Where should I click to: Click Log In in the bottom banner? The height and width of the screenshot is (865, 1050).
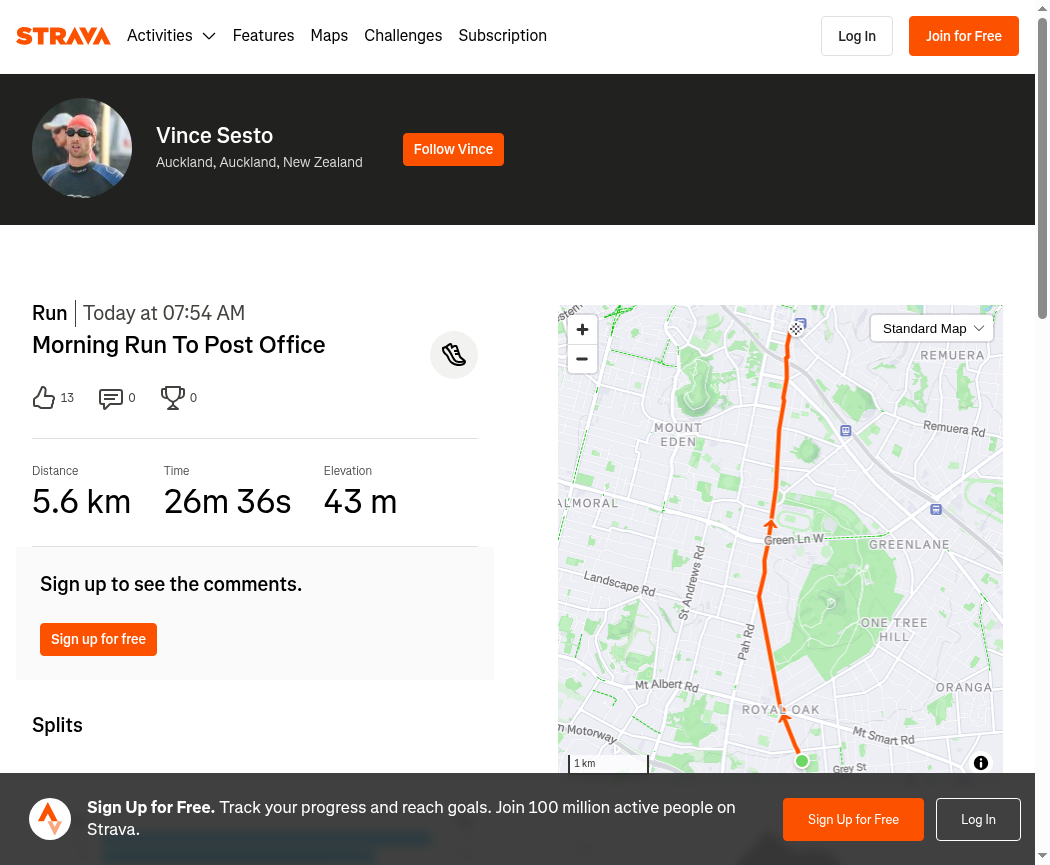(978, 819)
